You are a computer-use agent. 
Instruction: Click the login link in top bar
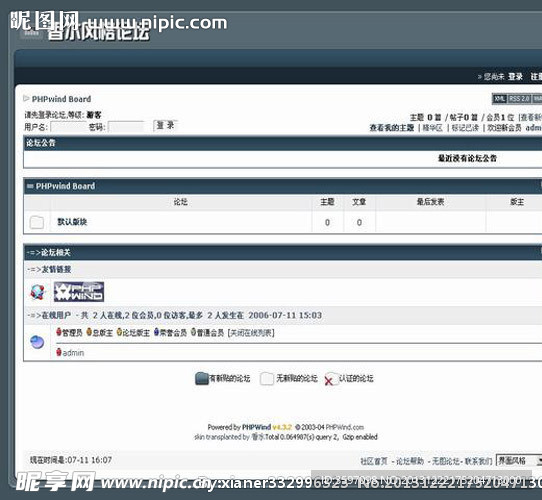point(515,76)
